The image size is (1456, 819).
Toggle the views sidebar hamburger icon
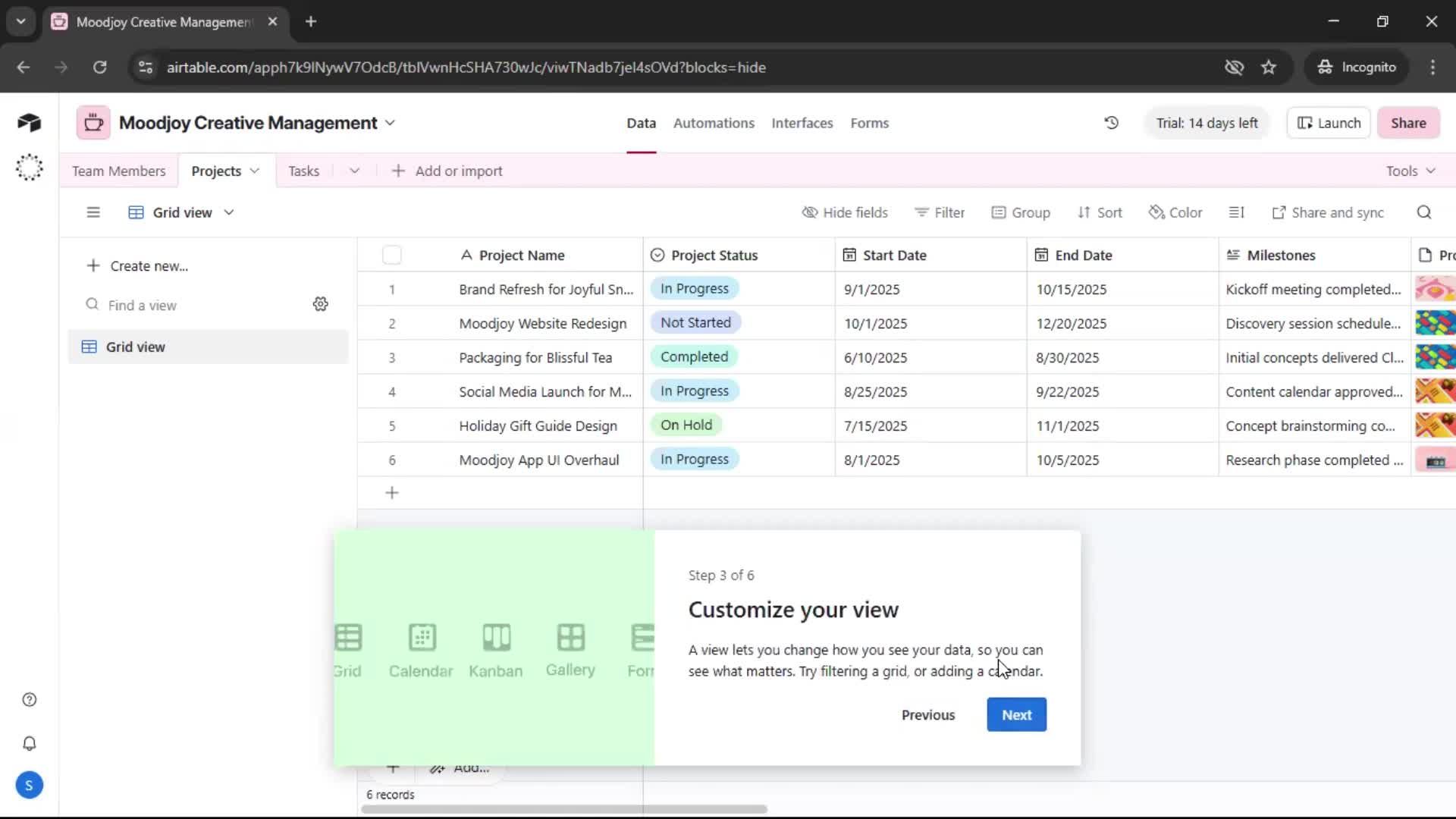(x=93, y=212)
